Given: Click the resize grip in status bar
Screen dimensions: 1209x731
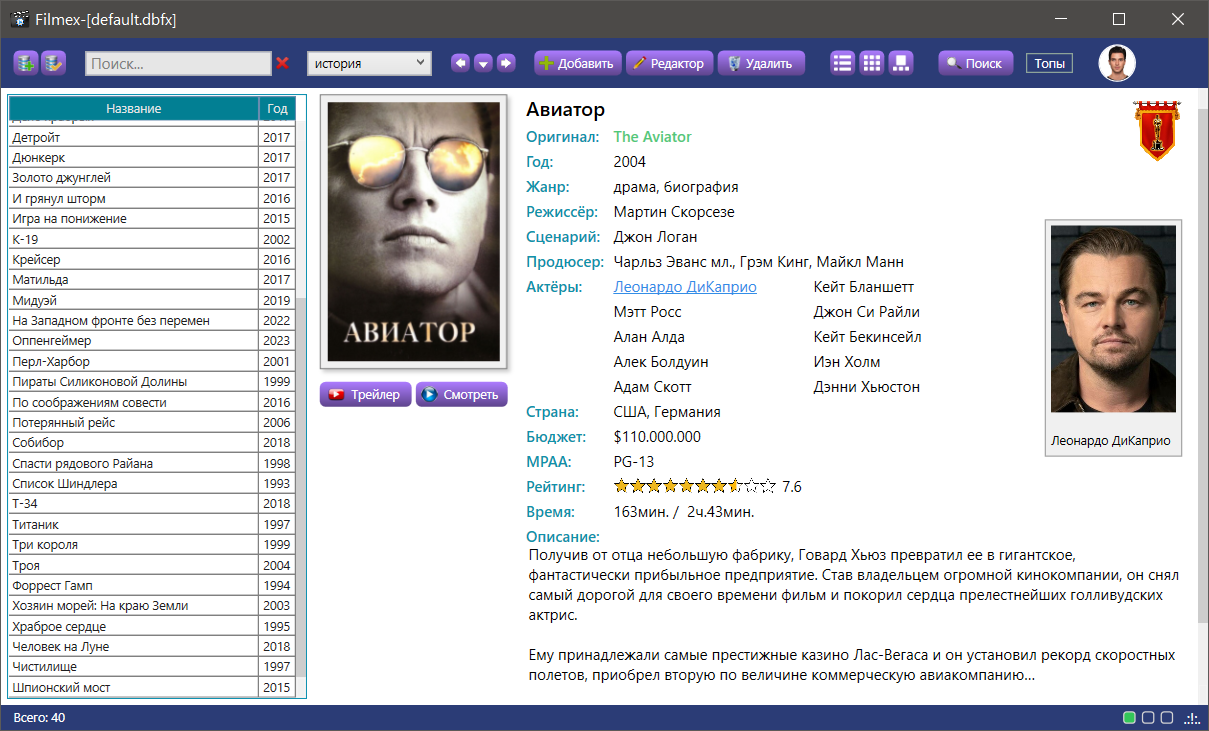Looking at the screenshot, I should coord(1192,718).
